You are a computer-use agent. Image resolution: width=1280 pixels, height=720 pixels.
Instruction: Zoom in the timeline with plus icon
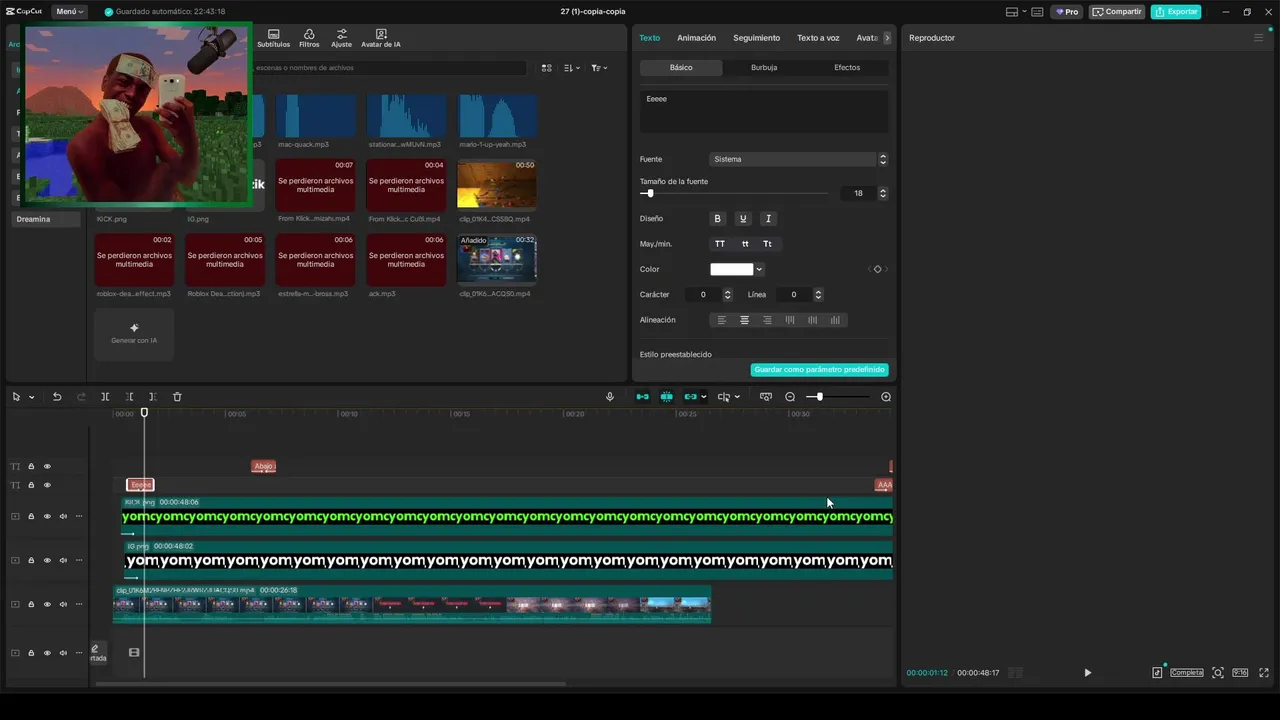(x=886, y=397)
